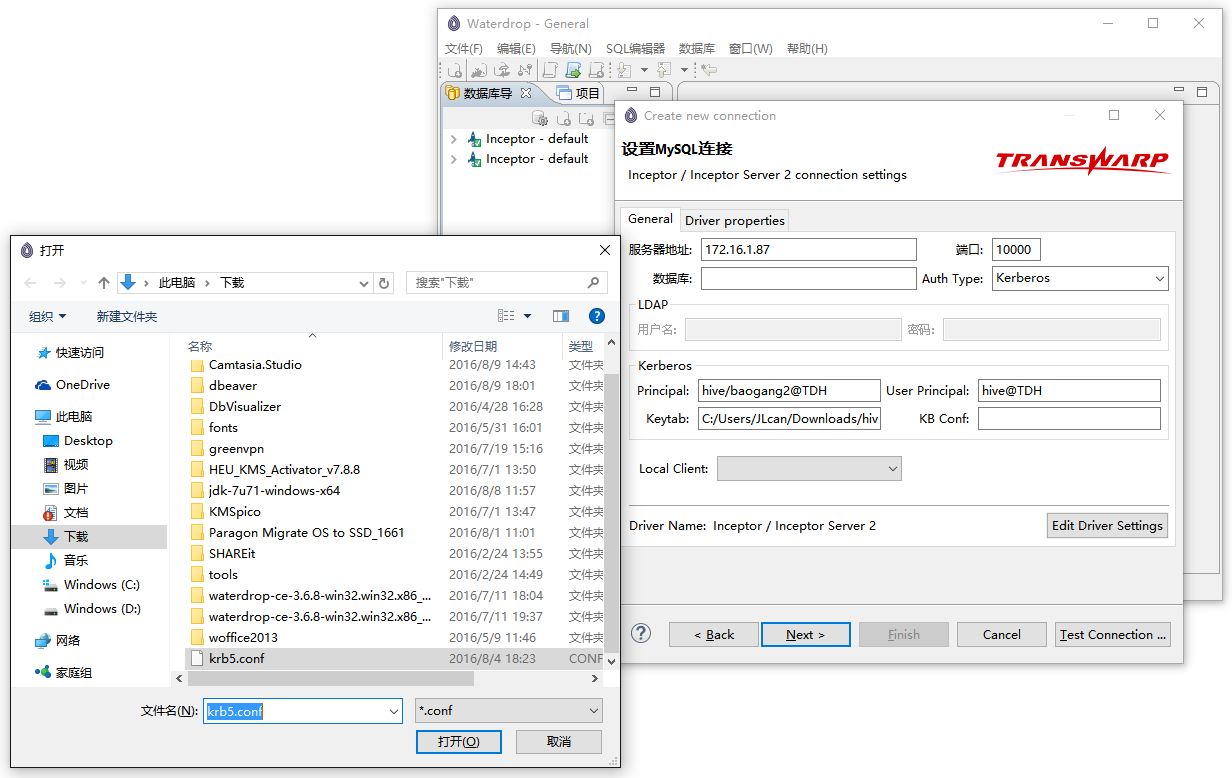Click the rollback transaction up-arrow icon
Viewport: 1232px width, 778px height.
pyautogui.click(x=664, y=70)
